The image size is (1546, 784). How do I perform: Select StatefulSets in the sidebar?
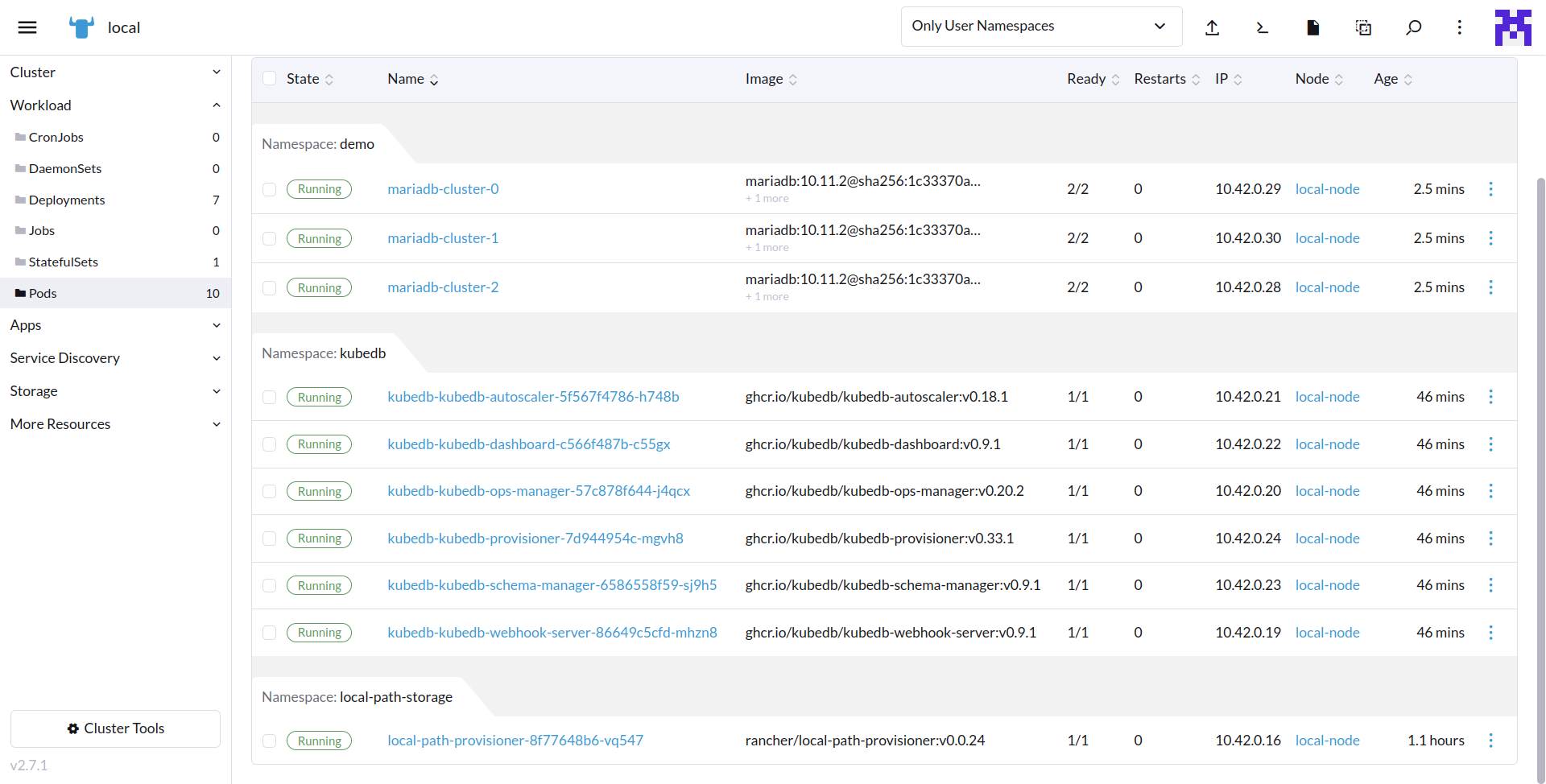tap(64, 262)
